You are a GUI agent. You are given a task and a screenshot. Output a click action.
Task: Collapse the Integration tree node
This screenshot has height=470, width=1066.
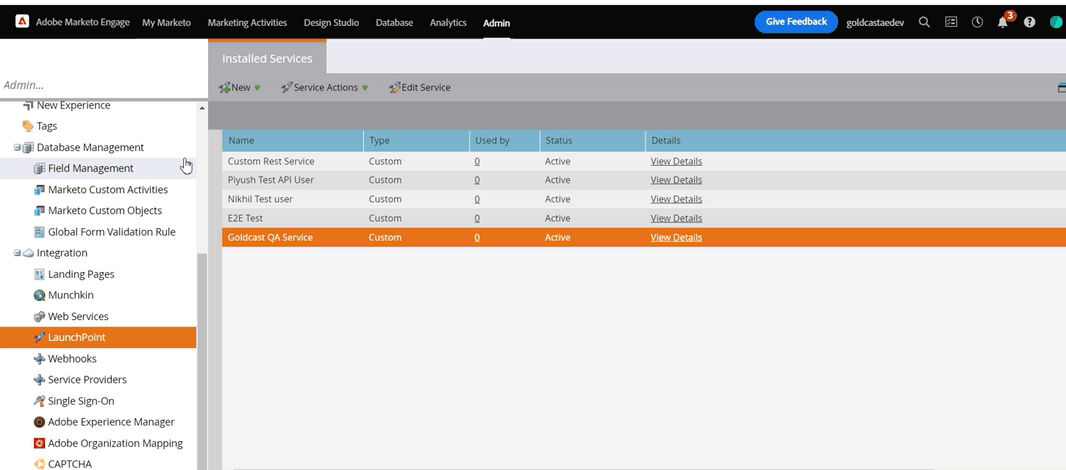coord(17,253)
